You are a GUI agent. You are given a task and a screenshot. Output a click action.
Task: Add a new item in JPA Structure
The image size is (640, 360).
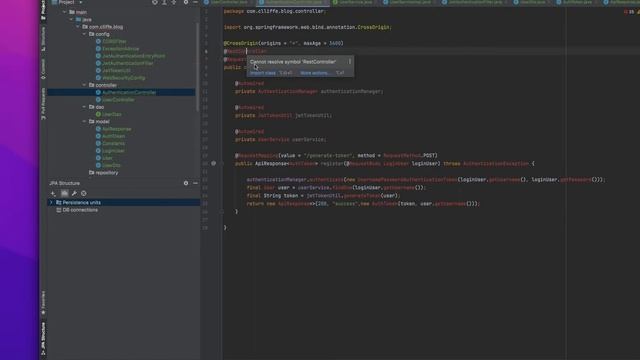(x=53, y=193)
